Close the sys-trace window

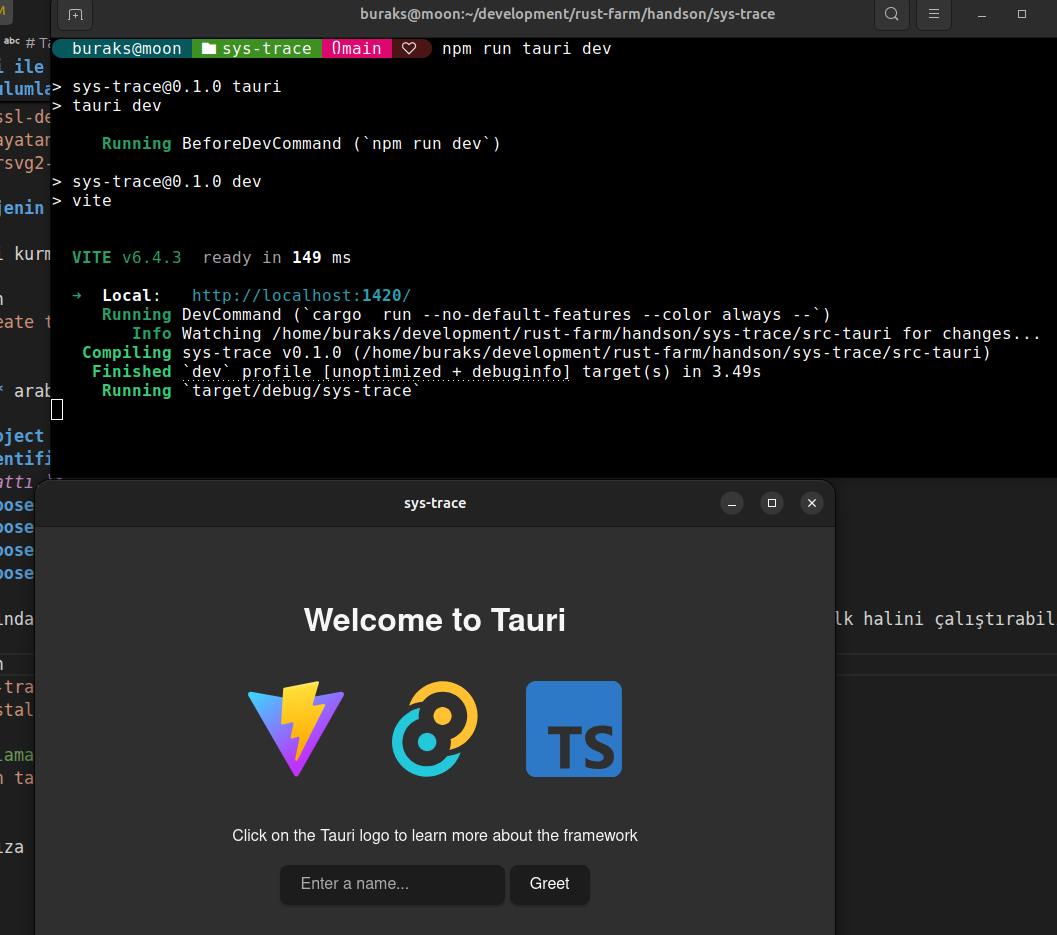tap(812, 504)
